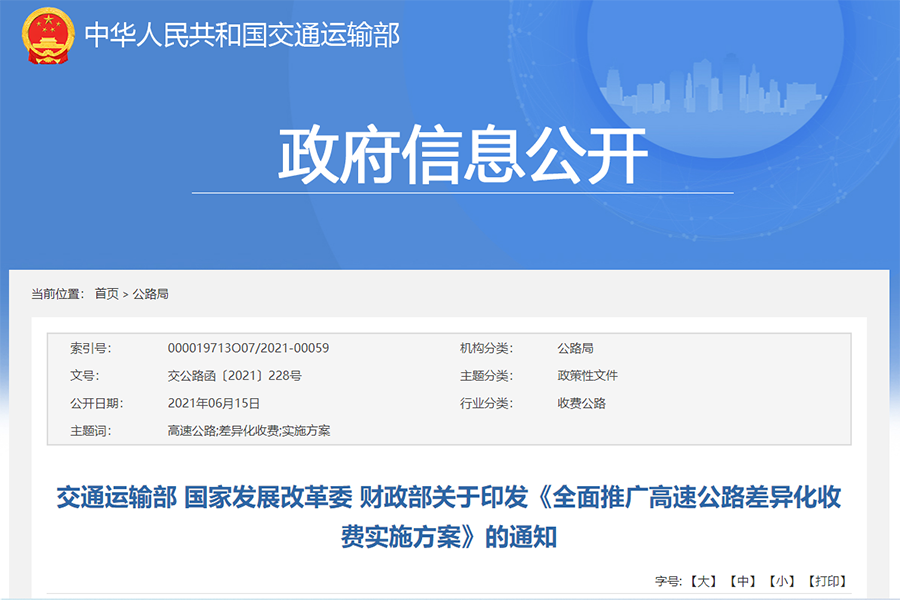Click 打印 to print page

click(x=827, y=582)
